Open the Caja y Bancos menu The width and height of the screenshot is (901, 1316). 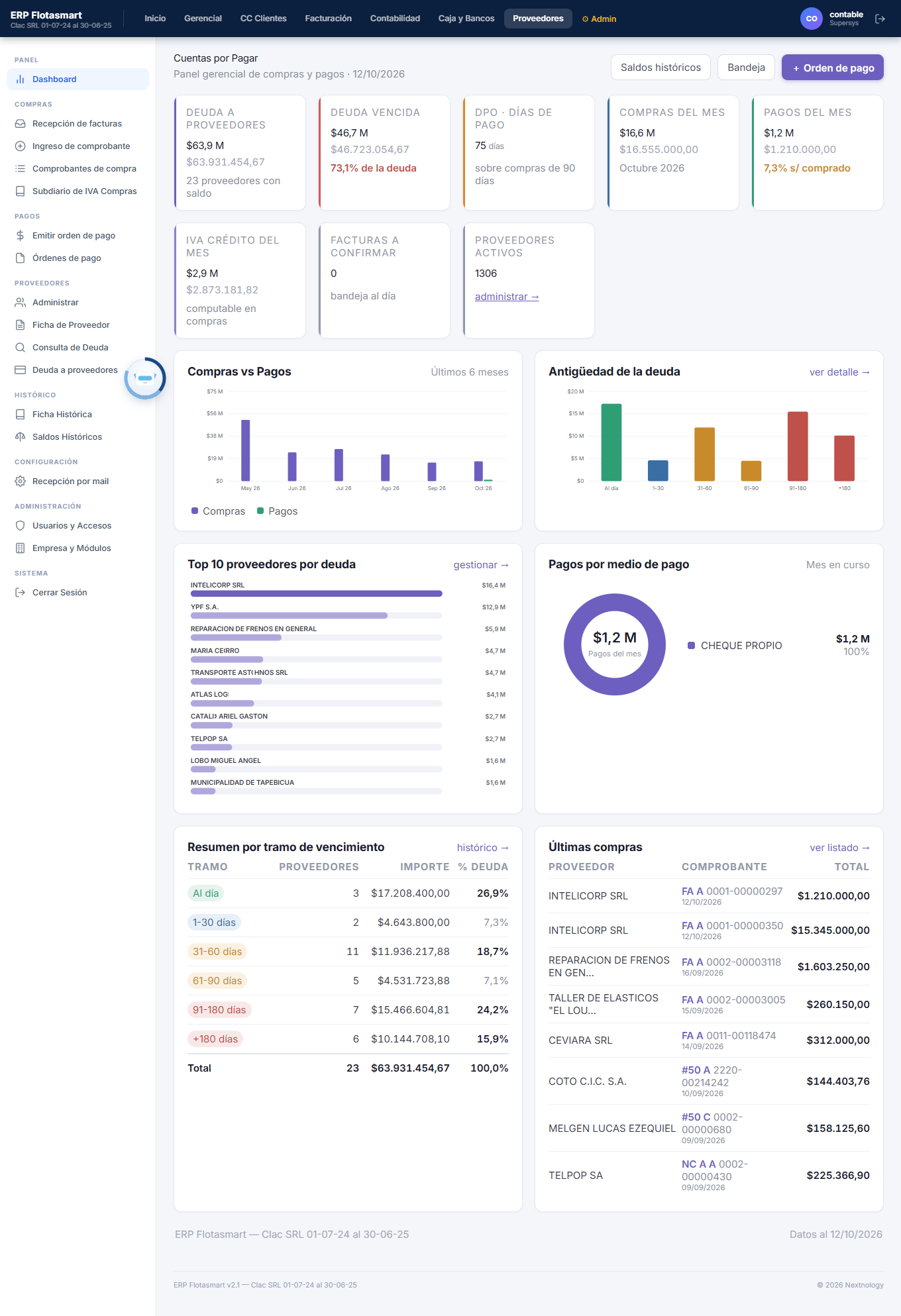(x=466, y=19)
